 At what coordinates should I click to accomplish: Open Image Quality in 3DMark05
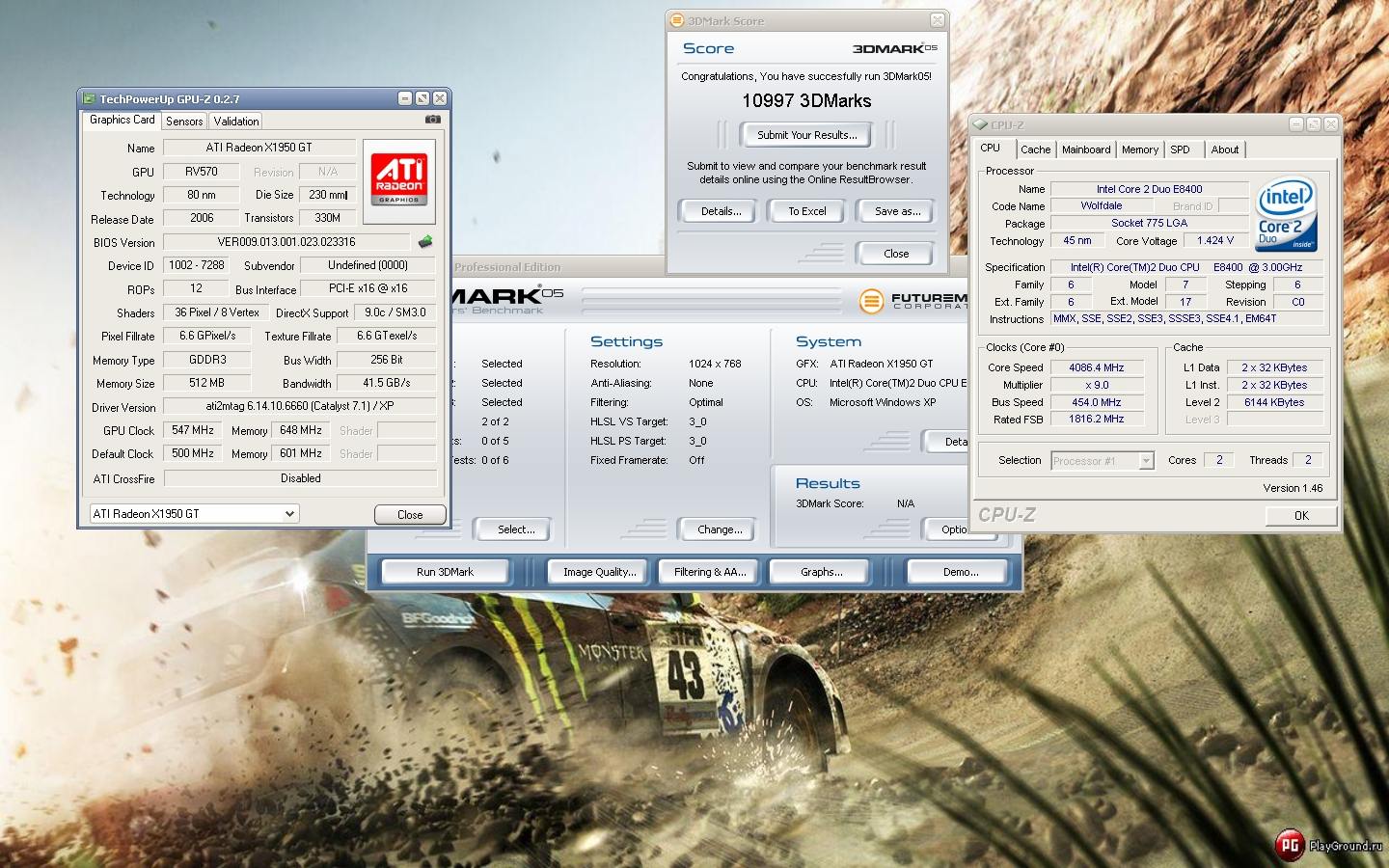pos(599,572)
